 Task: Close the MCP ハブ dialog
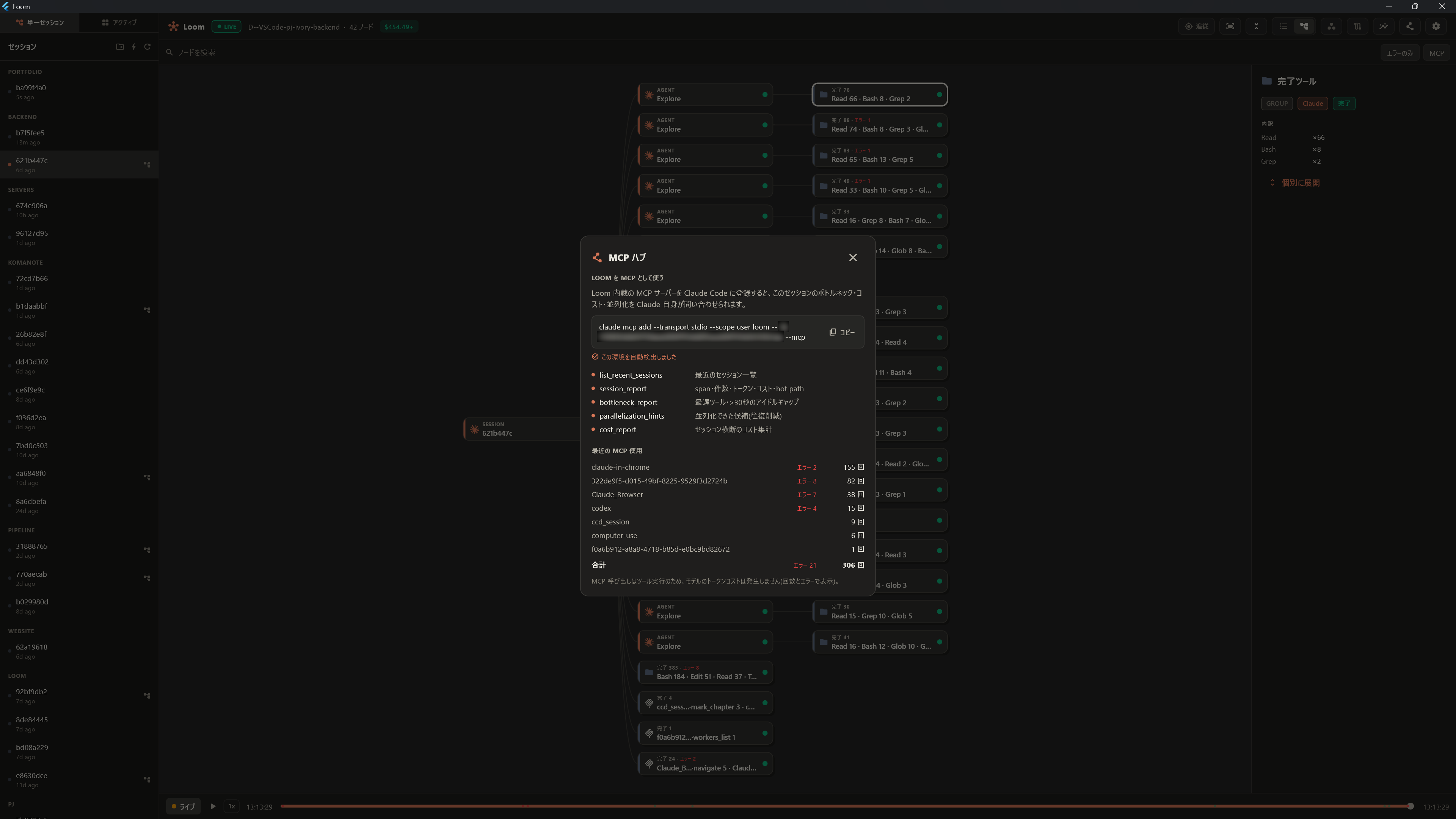[853, 258]
